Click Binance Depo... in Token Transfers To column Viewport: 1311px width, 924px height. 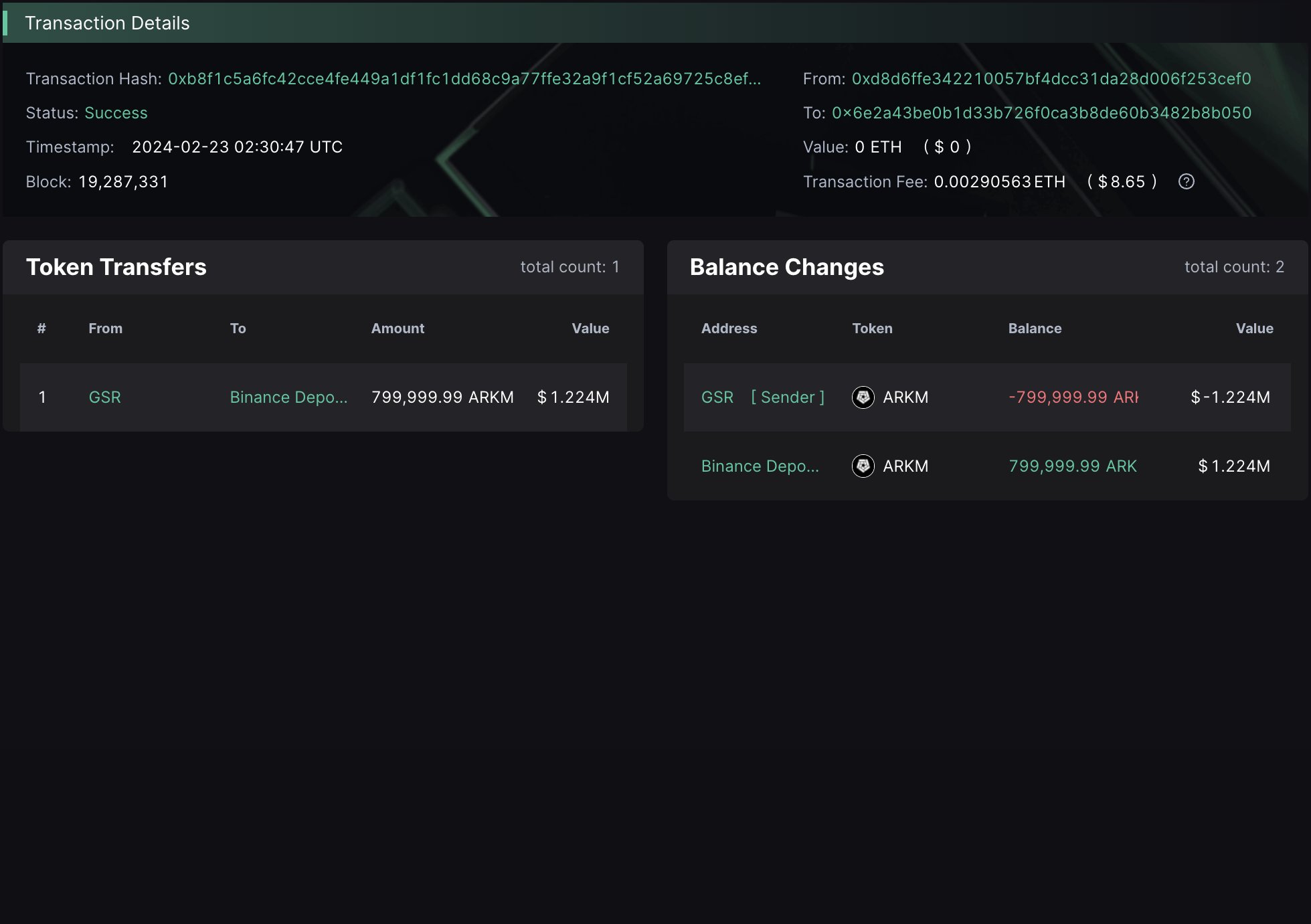(288, 397)
